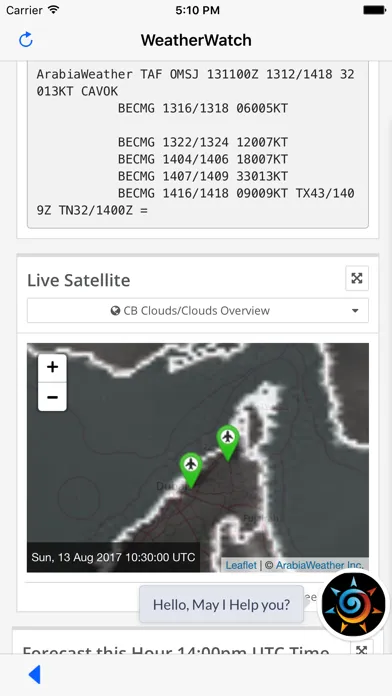
Task: Tap the WeatherWatch title
Action: pos(196,40)
